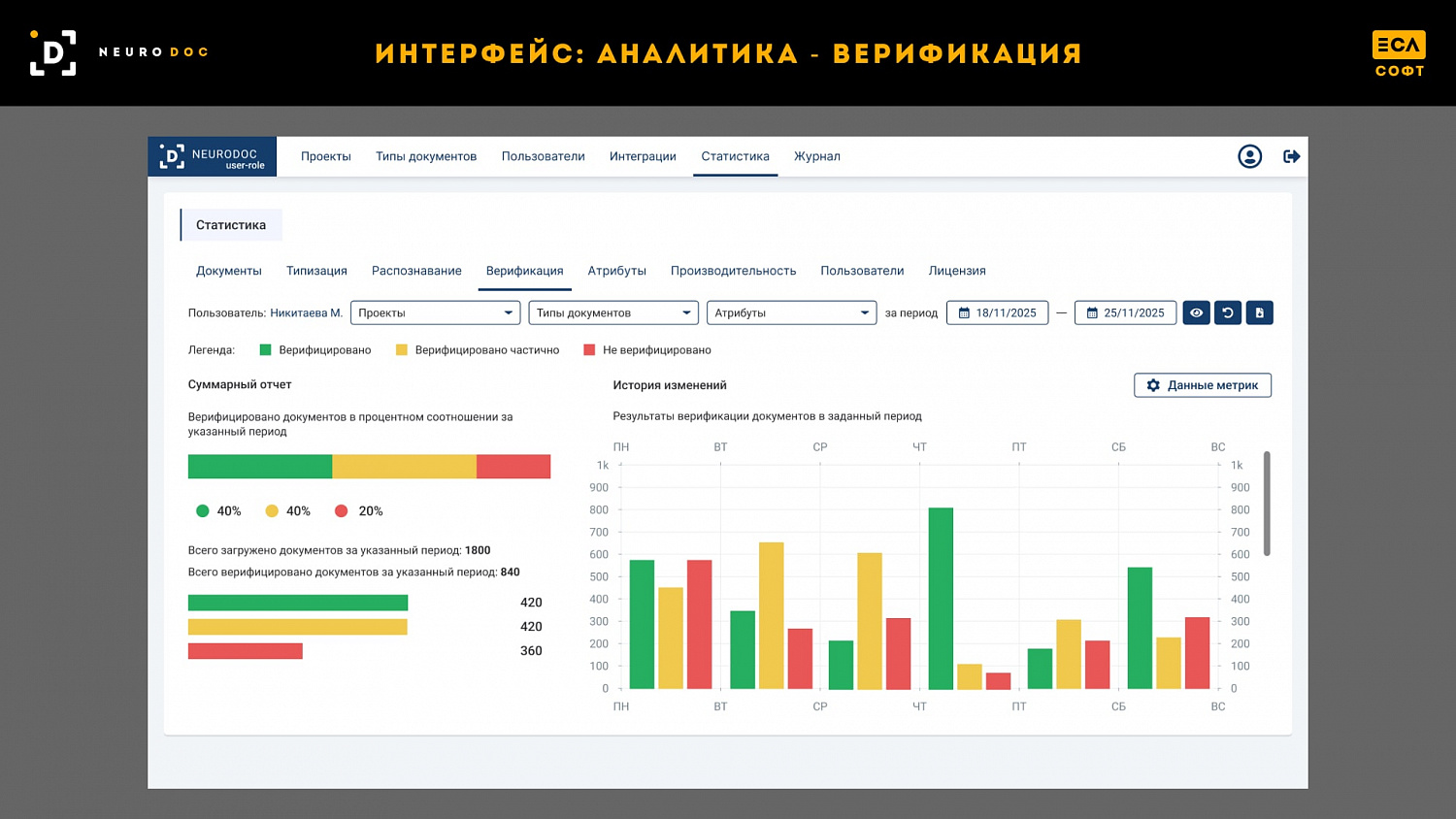
Task: Select the Статистика navigation tab
Action: 735,156
